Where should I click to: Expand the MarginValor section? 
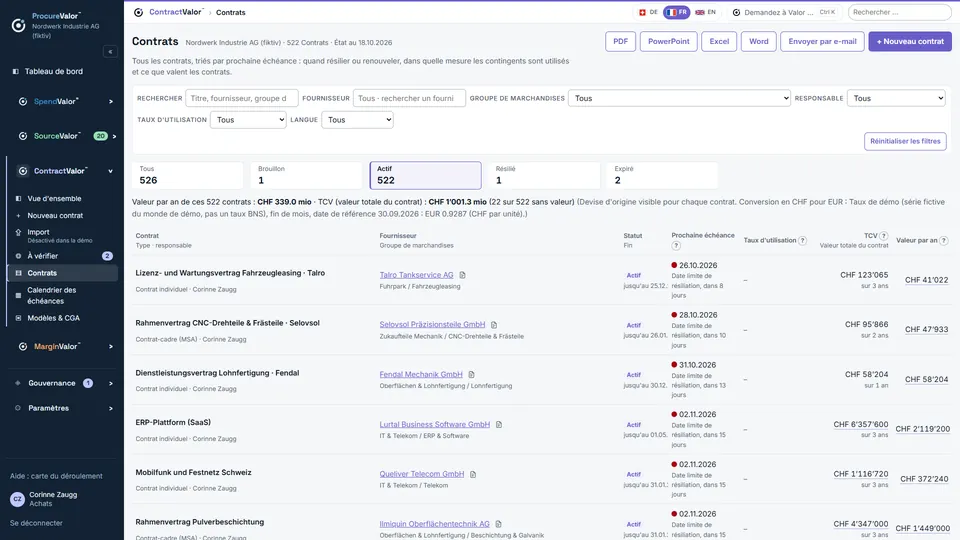[x=111, y=347]
